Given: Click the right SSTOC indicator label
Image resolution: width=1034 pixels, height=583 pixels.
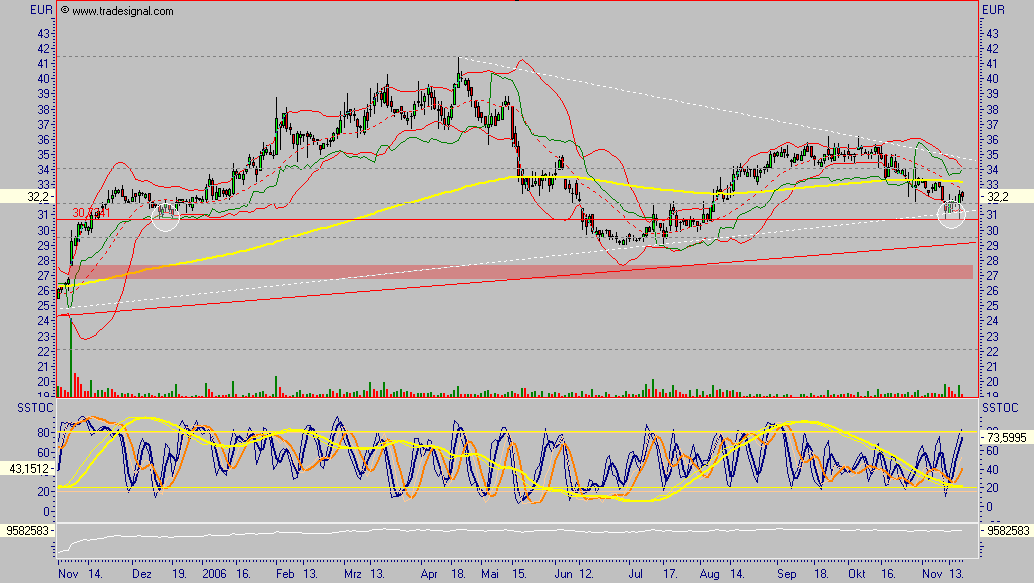Looking at the screenshot, I should [999, 409].
